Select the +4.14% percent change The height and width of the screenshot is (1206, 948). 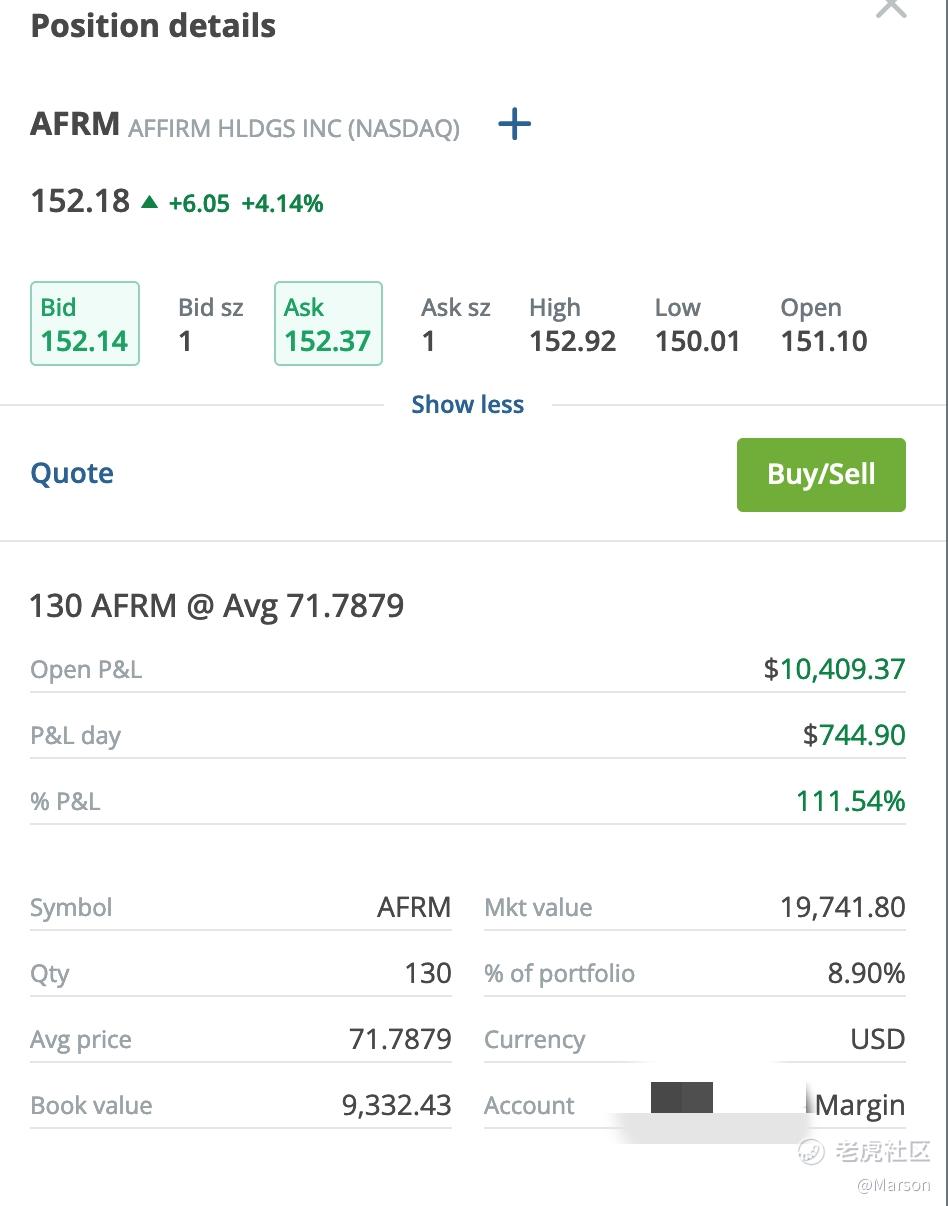pyautogui.click(x=282, y=204)
